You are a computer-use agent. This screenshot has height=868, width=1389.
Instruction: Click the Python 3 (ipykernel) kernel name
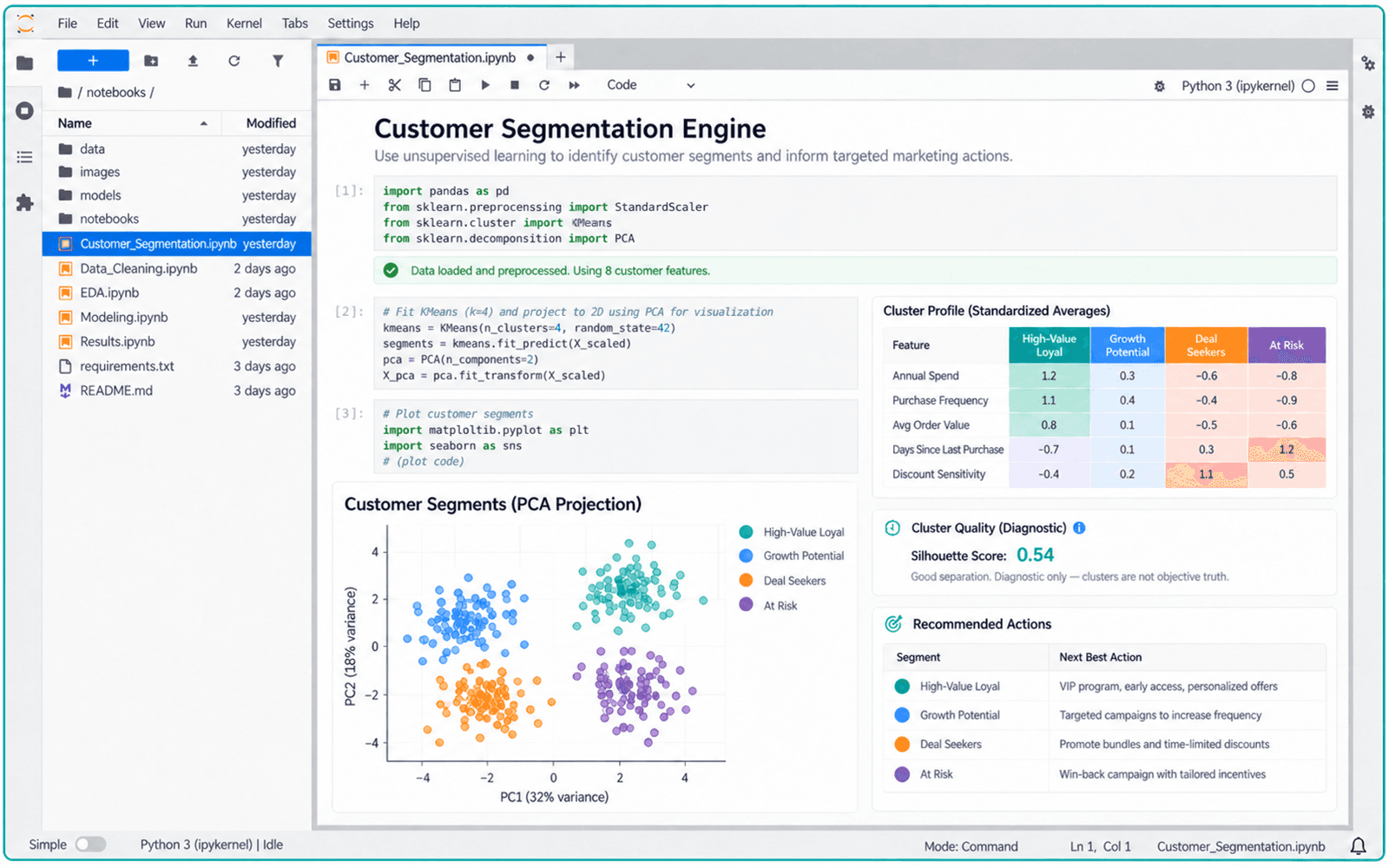[x=1238, y=86]
